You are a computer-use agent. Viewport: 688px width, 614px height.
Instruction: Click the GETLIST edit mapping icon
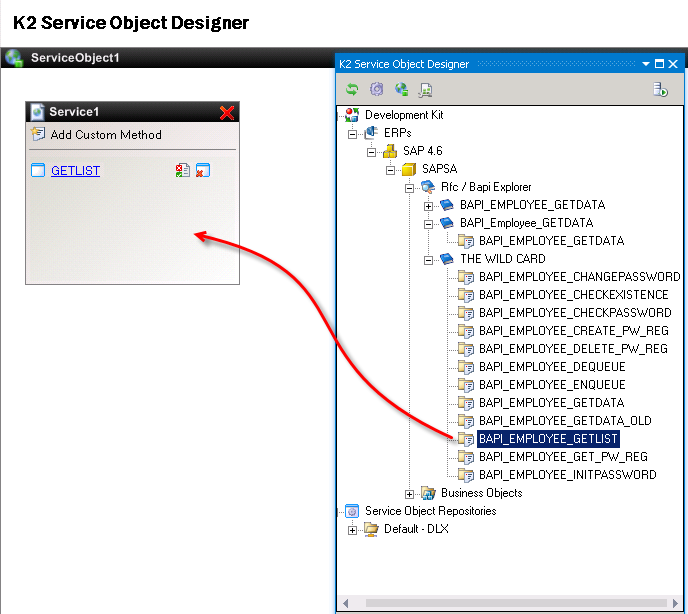tap(183, 170)
